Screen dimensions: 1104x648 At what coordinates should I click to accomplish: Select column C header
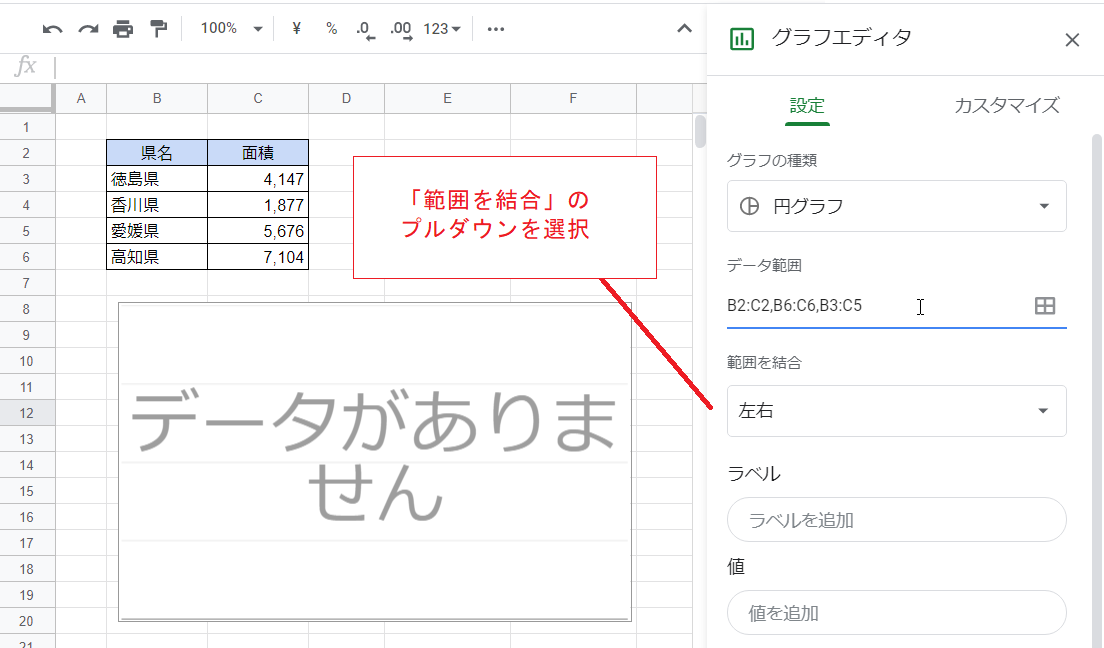click(258, 99)
